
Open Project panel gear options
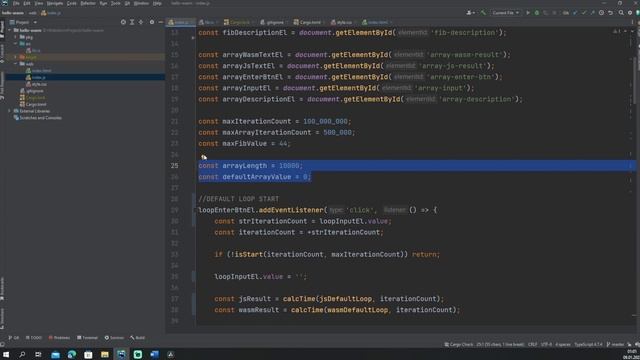[152, 22]
